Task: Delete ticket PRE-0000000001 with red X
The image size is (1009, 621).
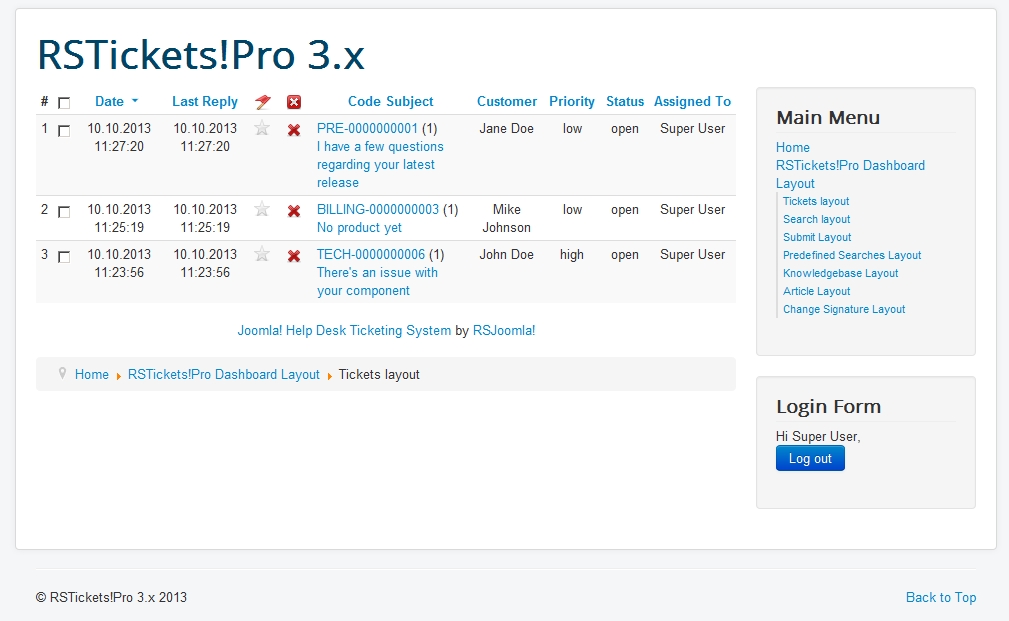Action: pyautogui.click(x=294, y=130)
